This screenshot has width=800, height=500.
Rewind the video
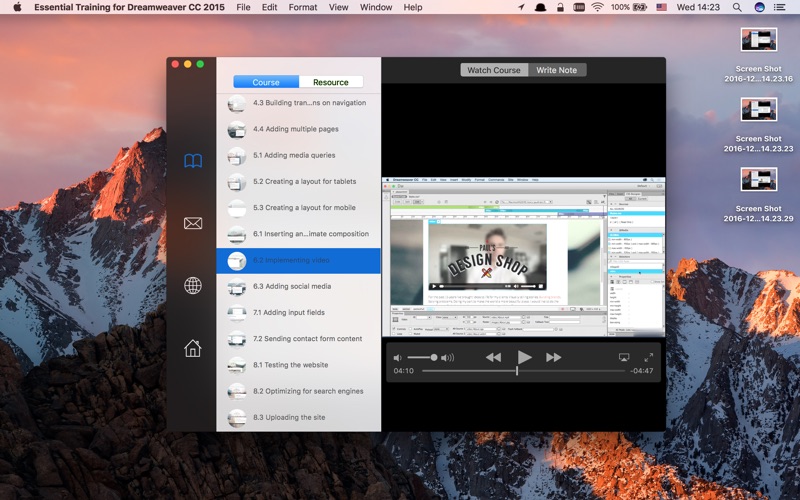(x=493, y=357)
